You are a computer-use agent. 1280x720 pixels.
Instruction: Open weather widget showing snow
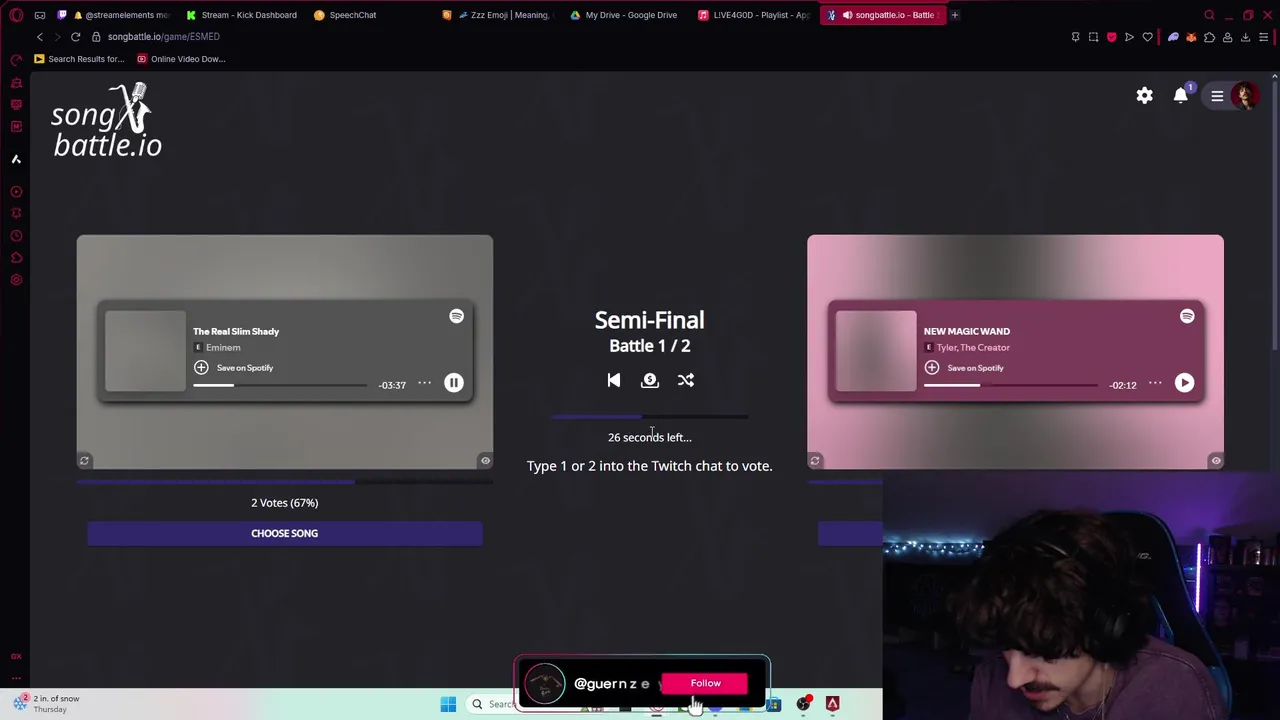(x=46, y=704)
